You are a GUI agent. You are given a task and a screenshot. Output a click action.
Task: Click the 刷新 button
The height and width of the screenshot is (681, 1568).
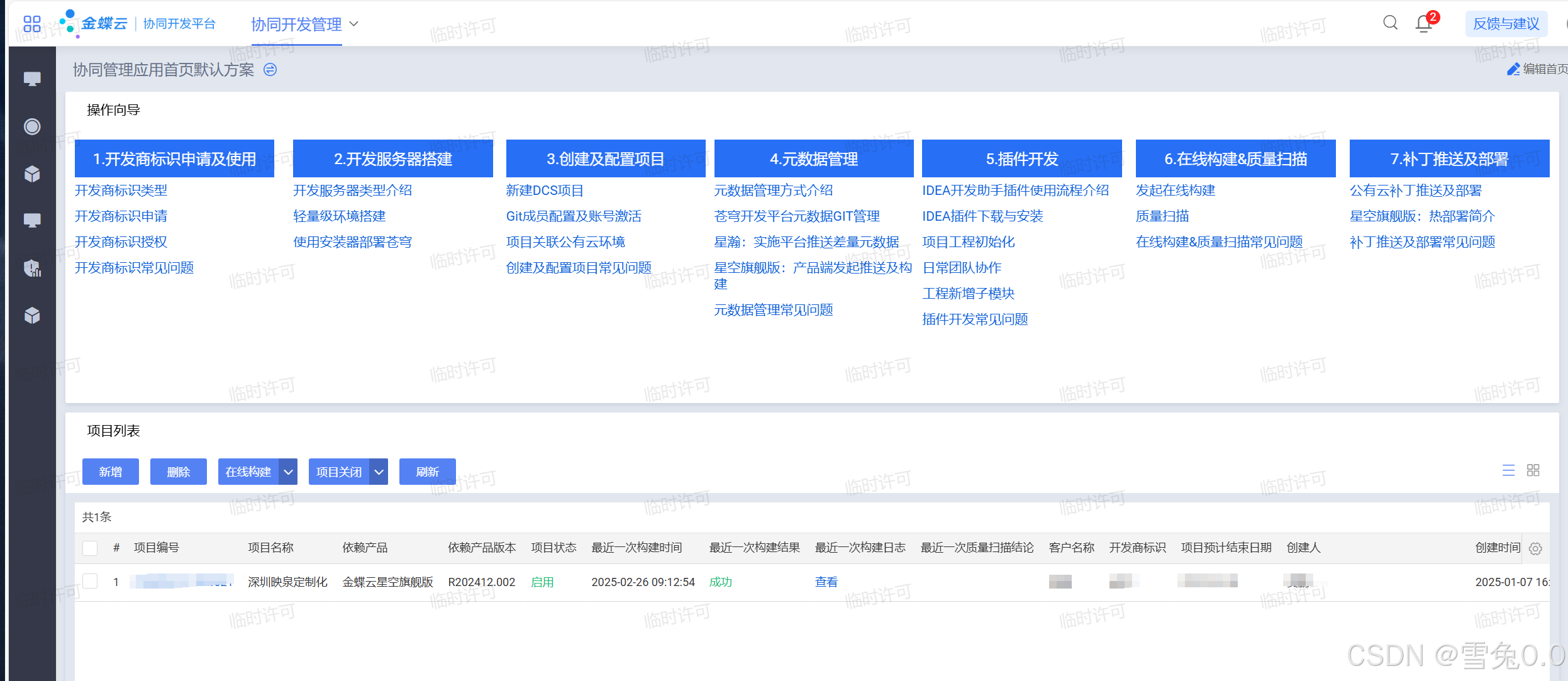tap(428, 472)
